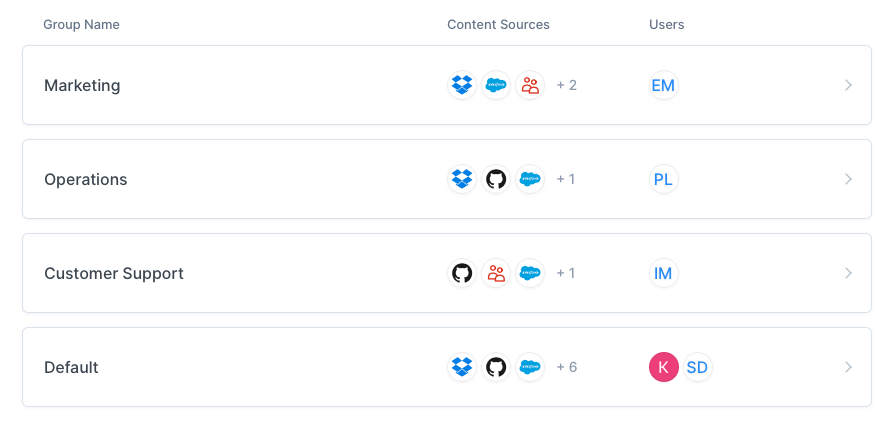
Task: Open the Marketing group name
Action: click(x=82, y=86)
